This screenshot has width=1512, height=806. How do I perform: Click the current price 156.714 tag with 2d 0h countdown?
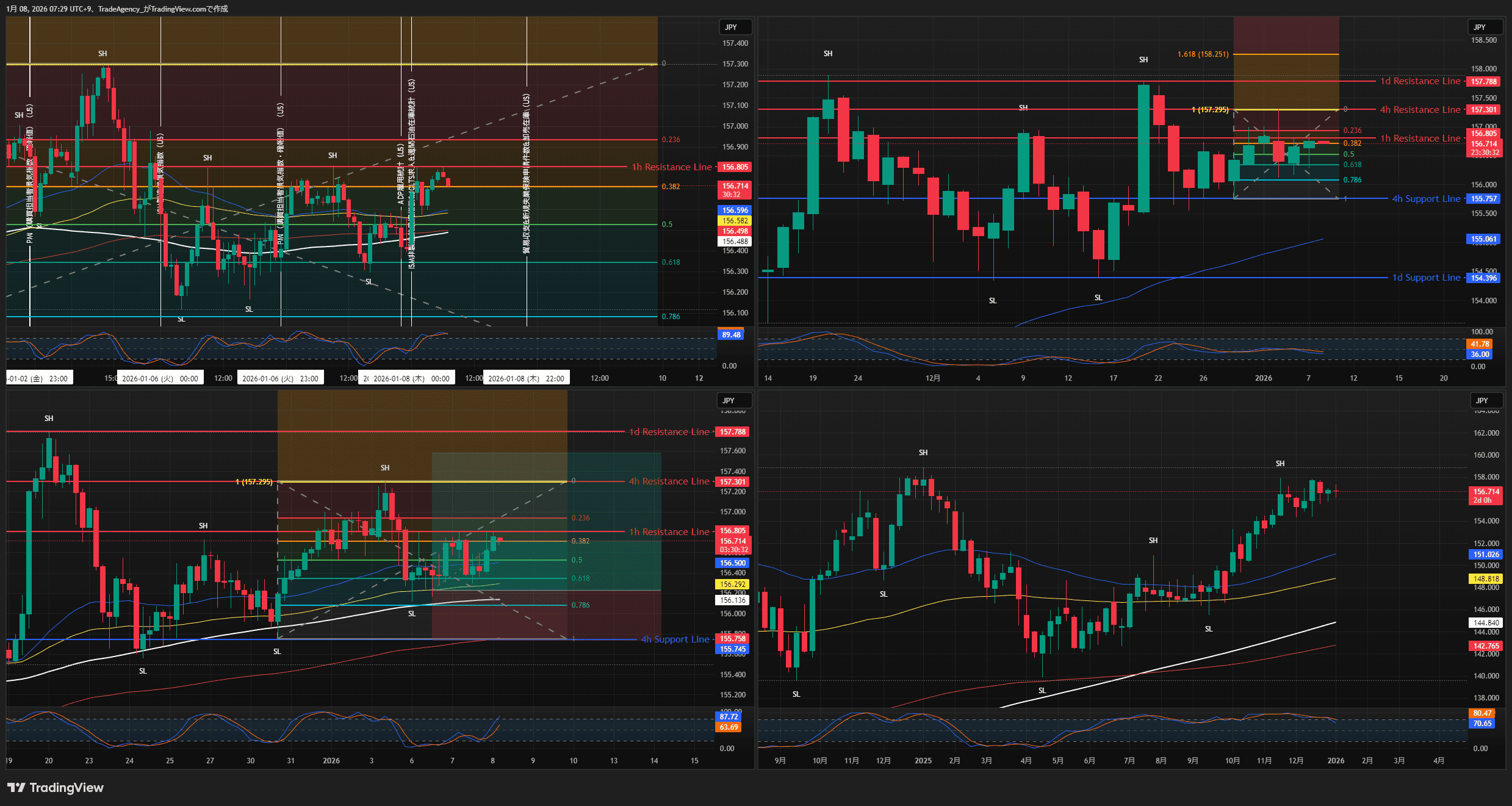pyautogui.click(x=1486, y=495)
